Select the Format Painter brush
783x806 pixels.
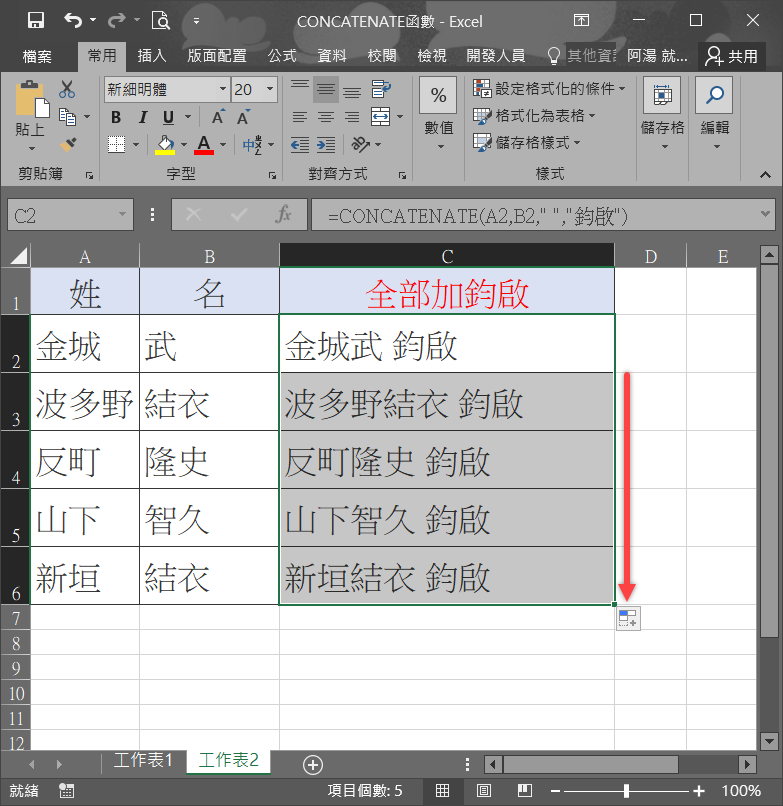68,144
